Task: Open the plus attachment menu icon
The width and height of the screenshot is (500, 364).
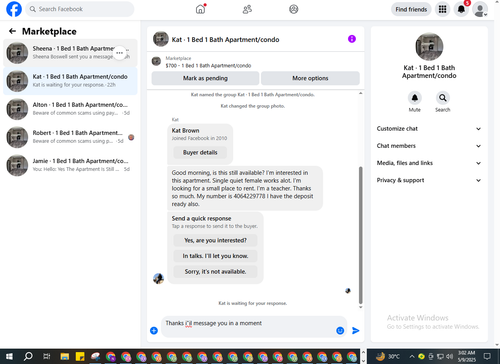Action: point(154,330)
